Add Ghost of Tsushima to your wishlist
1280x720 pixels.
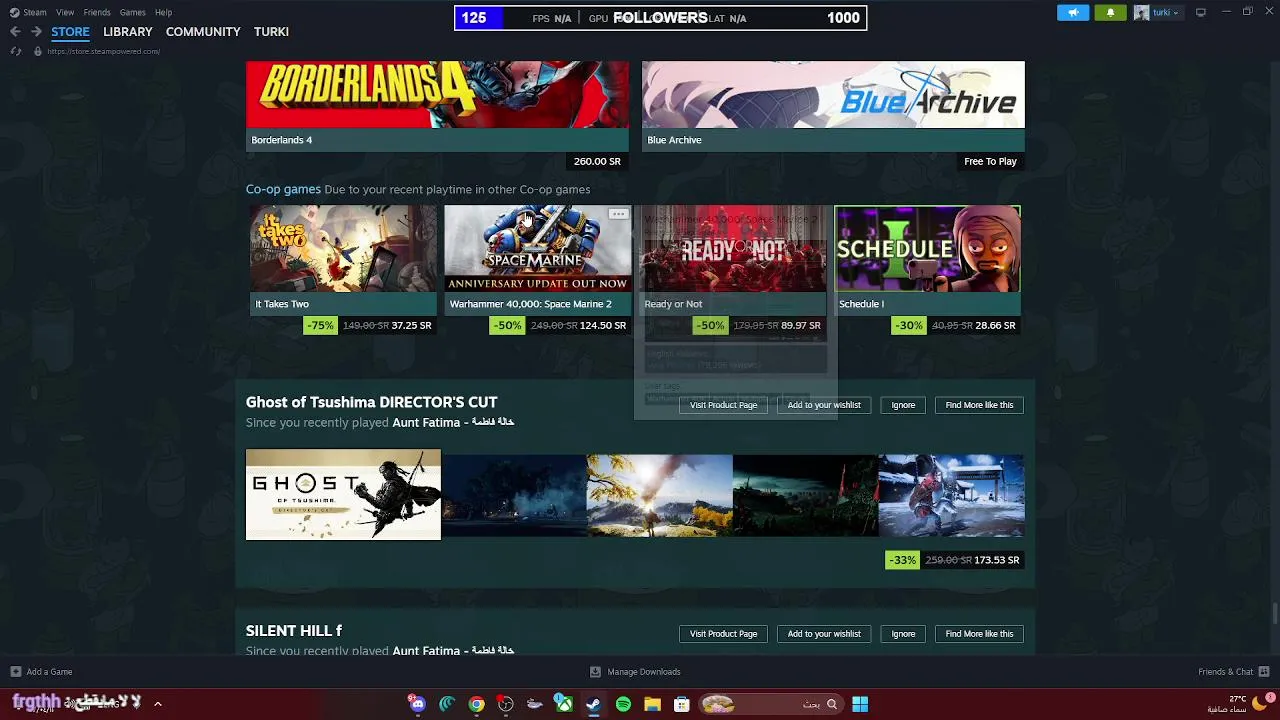(824, 405)
